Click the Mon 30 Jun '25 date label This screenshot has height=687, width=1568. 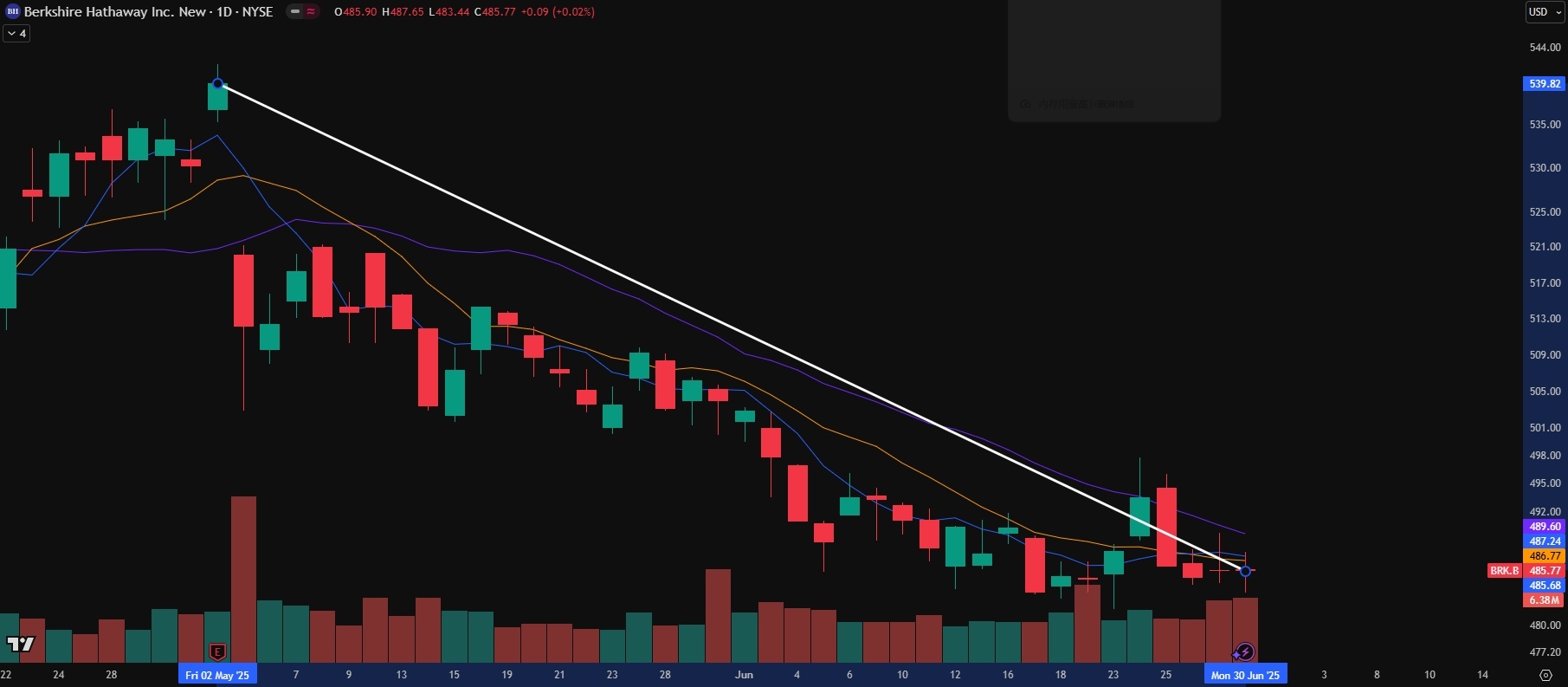(x=1245, y=675)
